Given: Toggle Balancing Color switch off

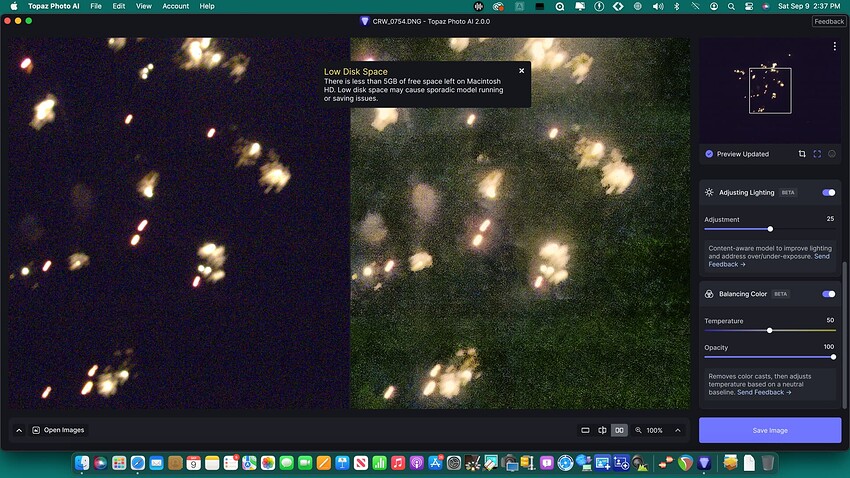Looking at the screenshot, I should click(x=828, y=294).
